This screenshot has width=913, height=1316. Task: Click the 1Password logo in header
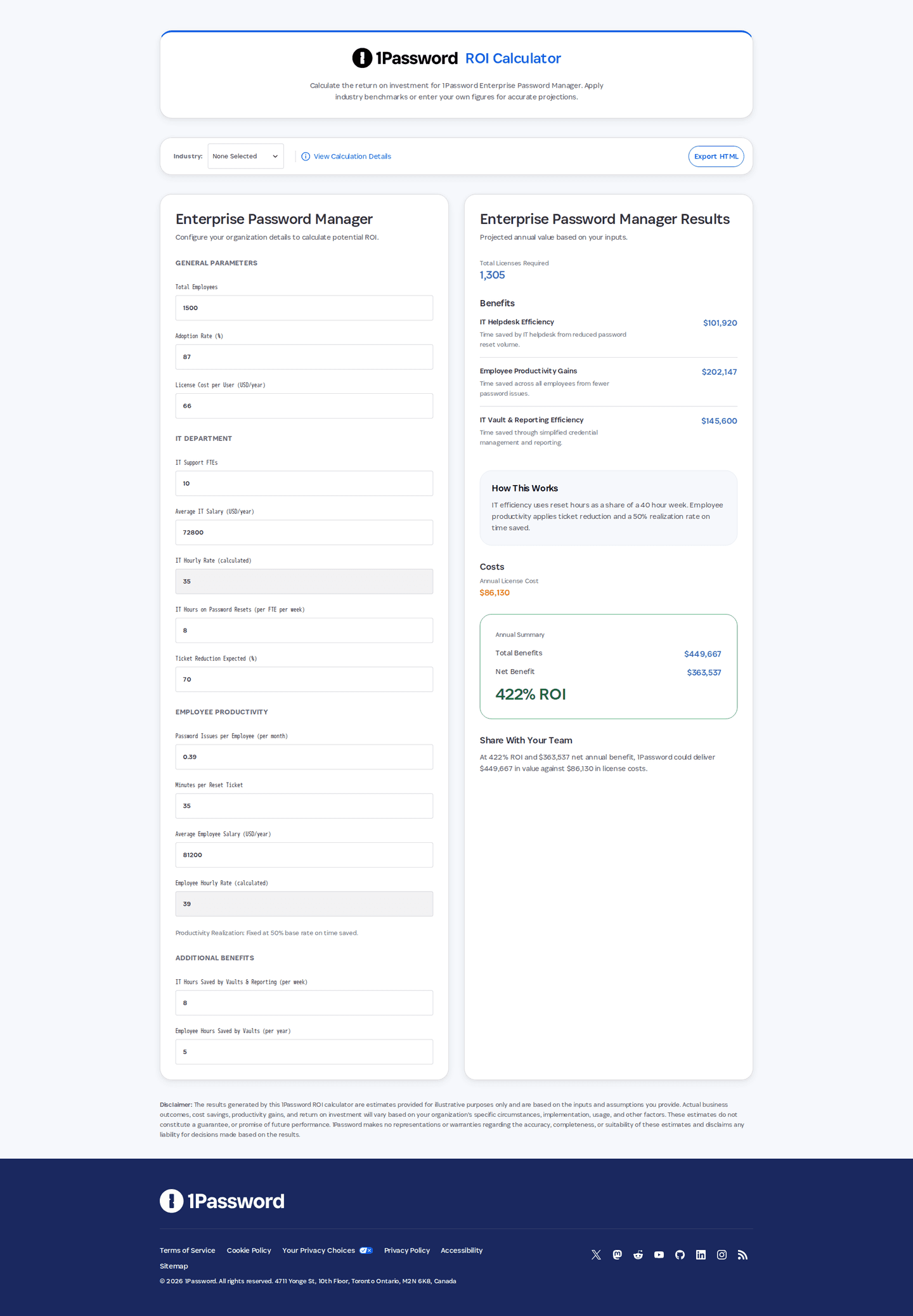click(x=405, y=58)
